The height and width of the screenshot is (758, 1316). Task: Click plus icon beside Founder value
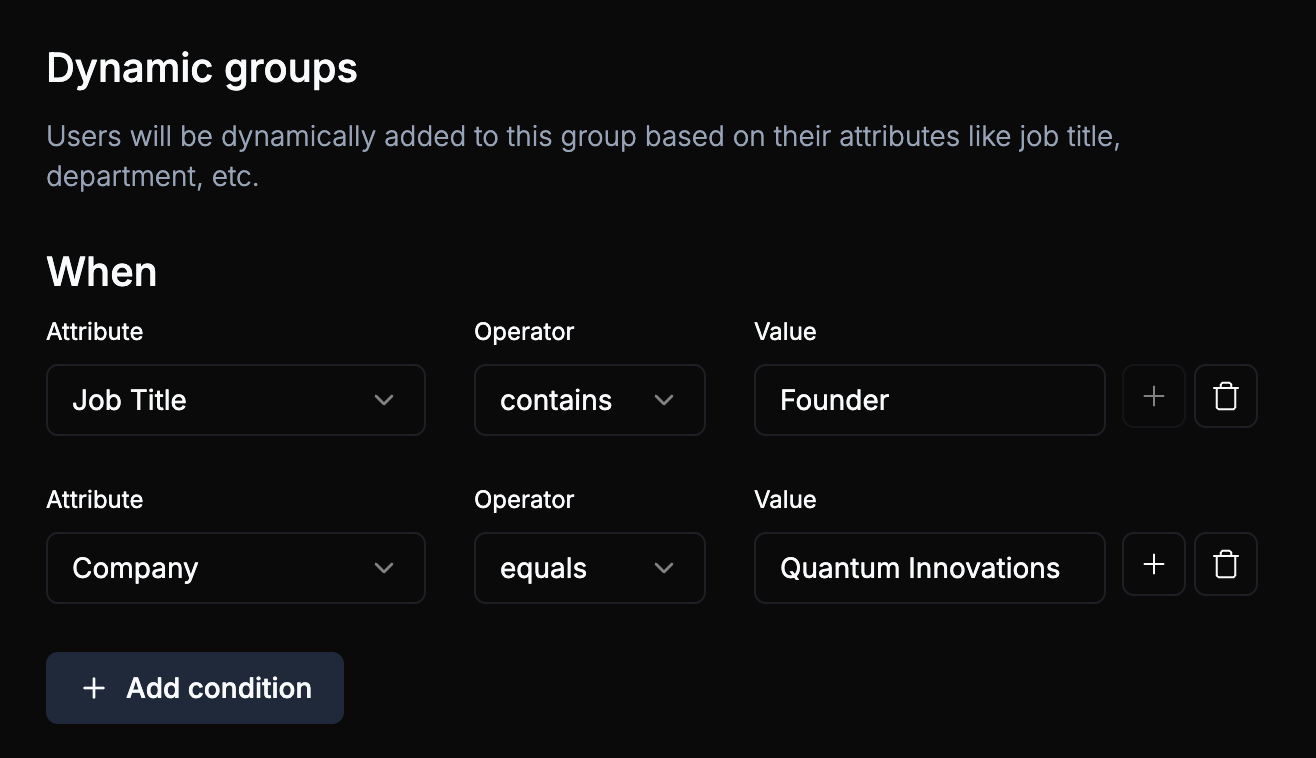1154,397
